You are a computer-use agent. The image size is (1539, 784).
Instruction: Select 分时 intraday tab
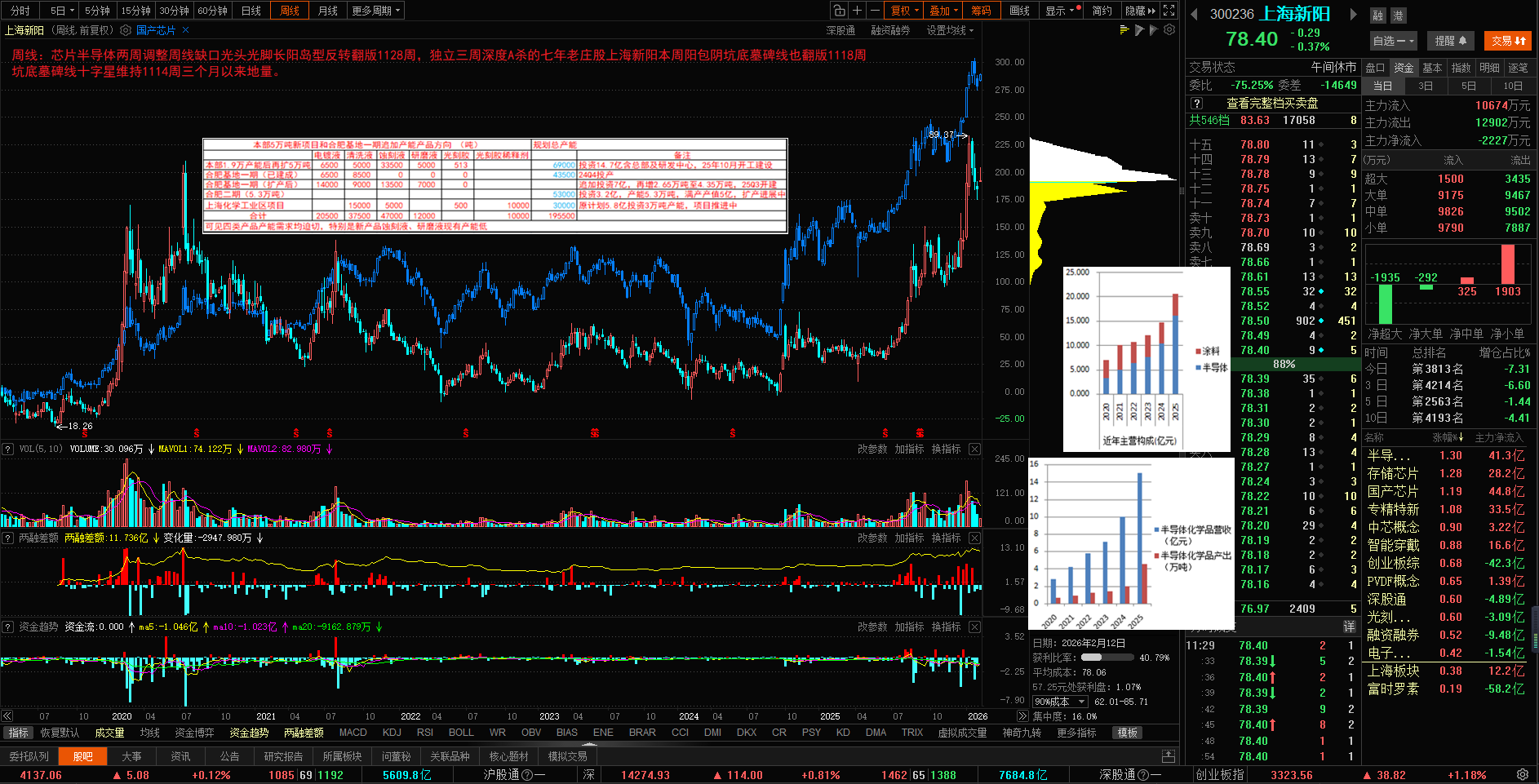point(20,11)
